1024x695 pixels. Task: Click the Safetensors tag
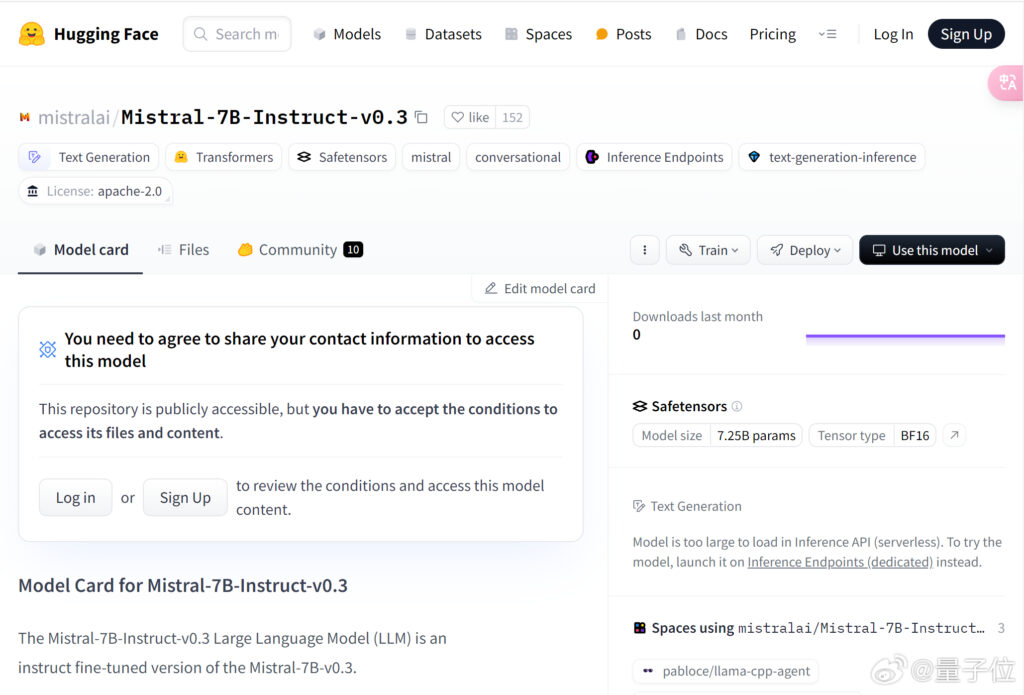point(342,157)
